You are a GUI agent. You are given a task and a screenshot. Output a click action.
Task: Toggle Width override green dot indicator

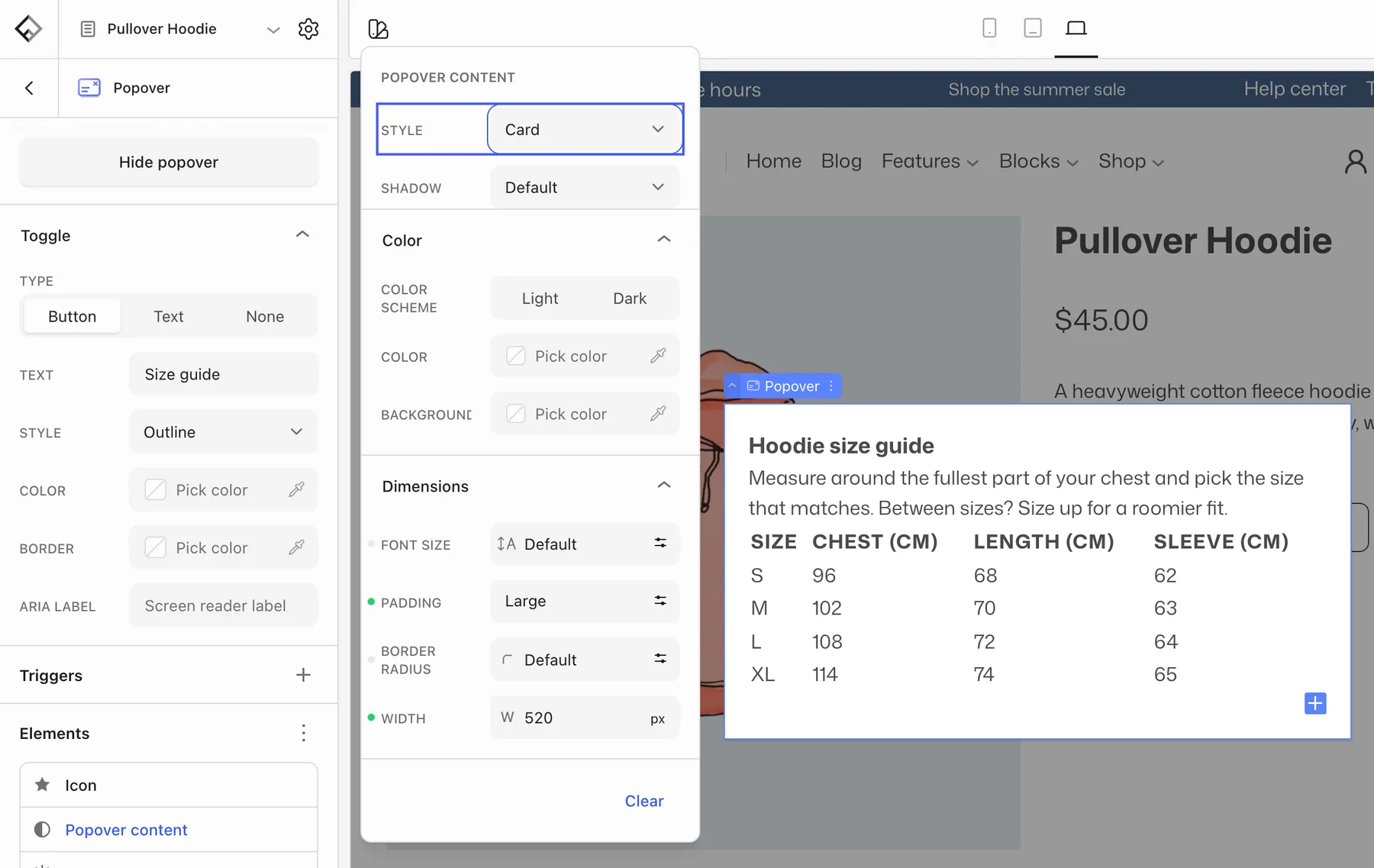coord(371,718)
